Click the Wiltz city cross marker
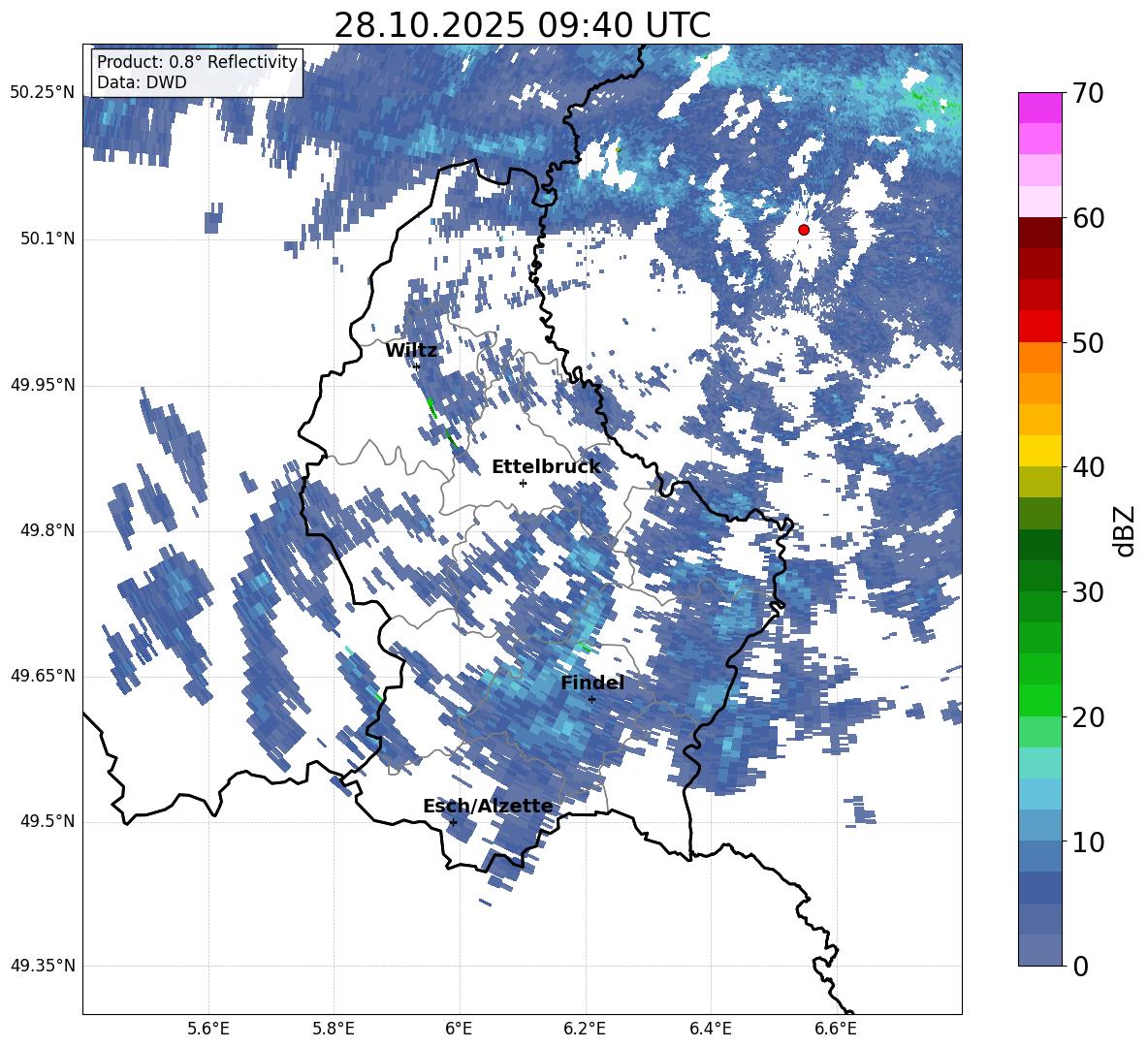The image size is (1148, 1048). (417, 365)
